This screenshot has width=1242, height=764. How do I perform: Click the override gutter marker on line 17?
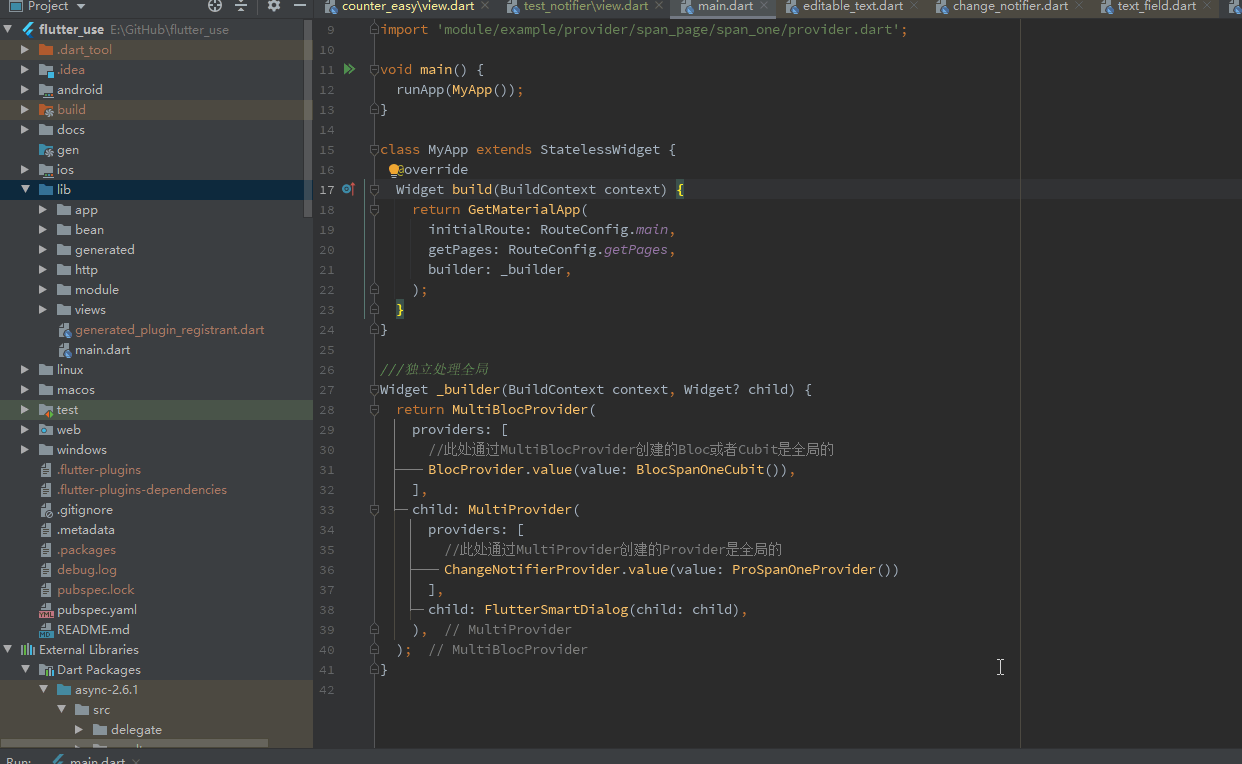348,189
